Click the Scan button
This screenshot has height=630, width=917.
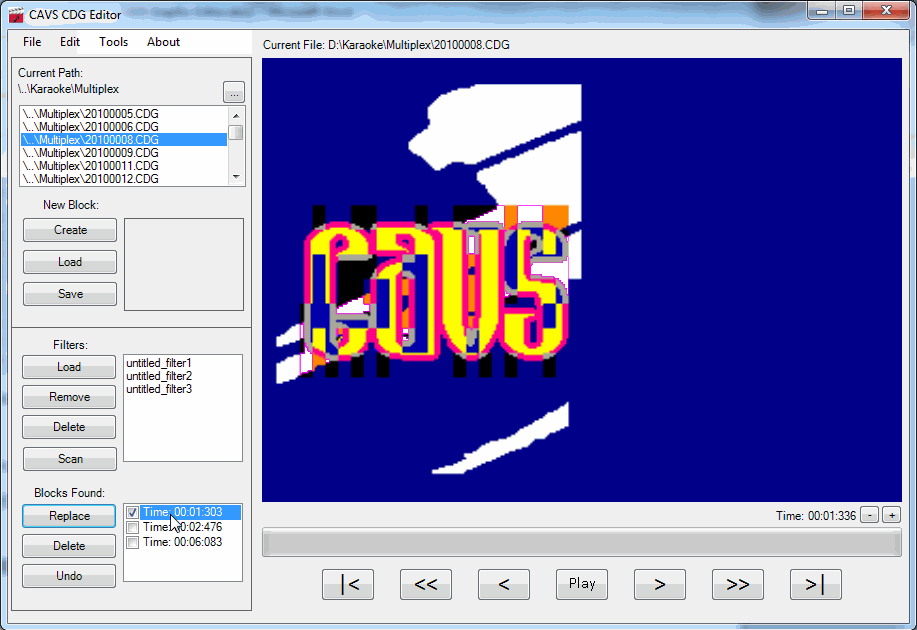70,459
